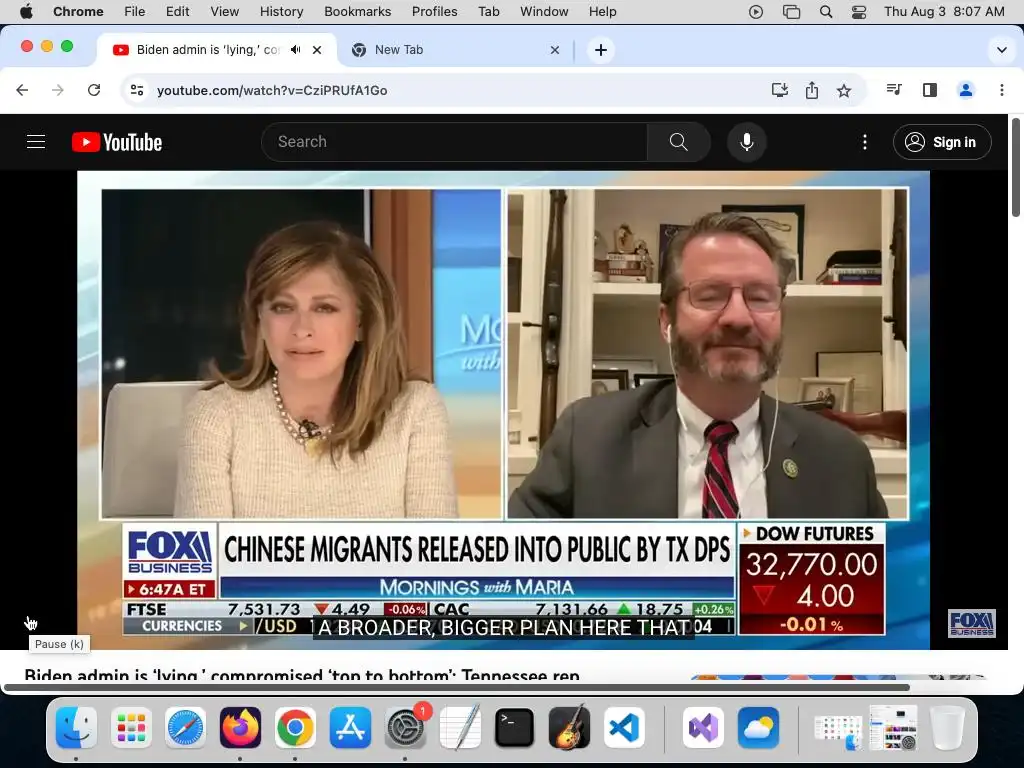Viewport: 1024px width, 768px height.
Task: Mute the Biden admin tab audio icon
Action: pyautogui.click(x=296, y=50)
